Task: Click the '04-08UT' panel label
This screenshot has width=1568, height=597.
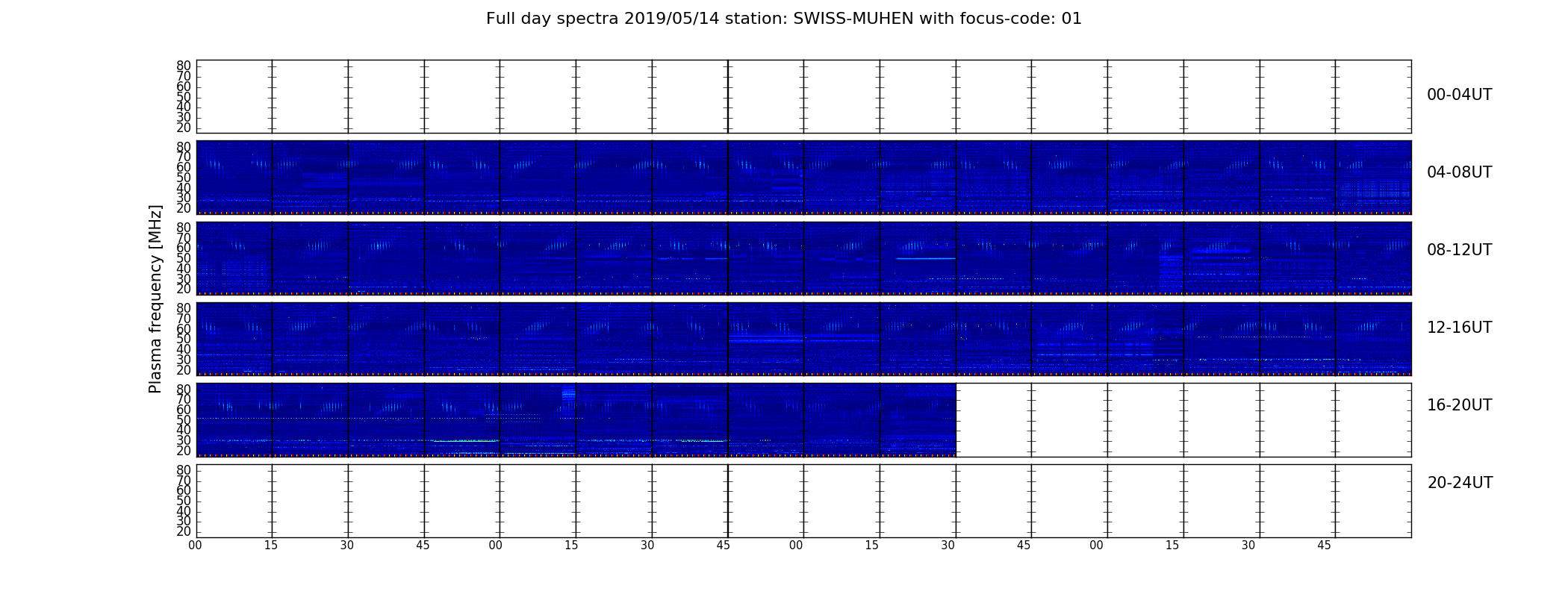Action: 1459,172
